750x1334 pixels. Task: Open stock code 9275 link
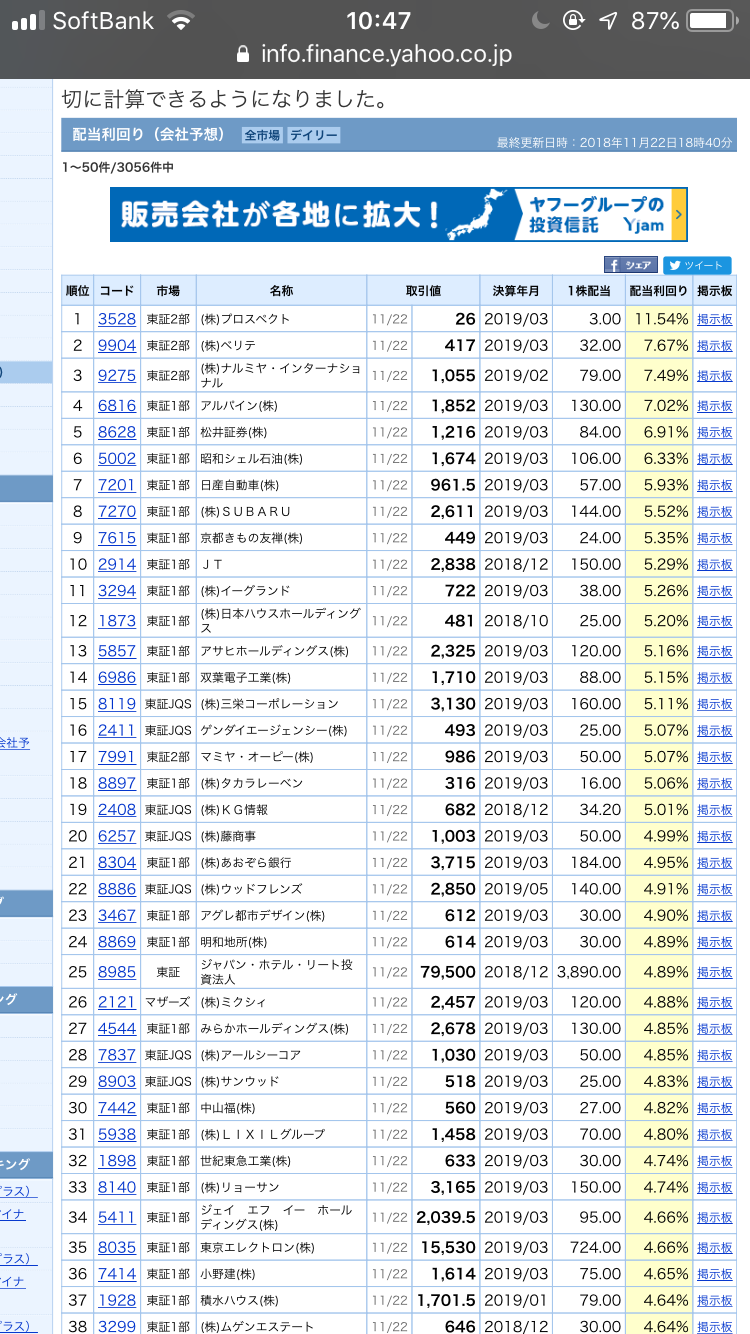point(117,375)
